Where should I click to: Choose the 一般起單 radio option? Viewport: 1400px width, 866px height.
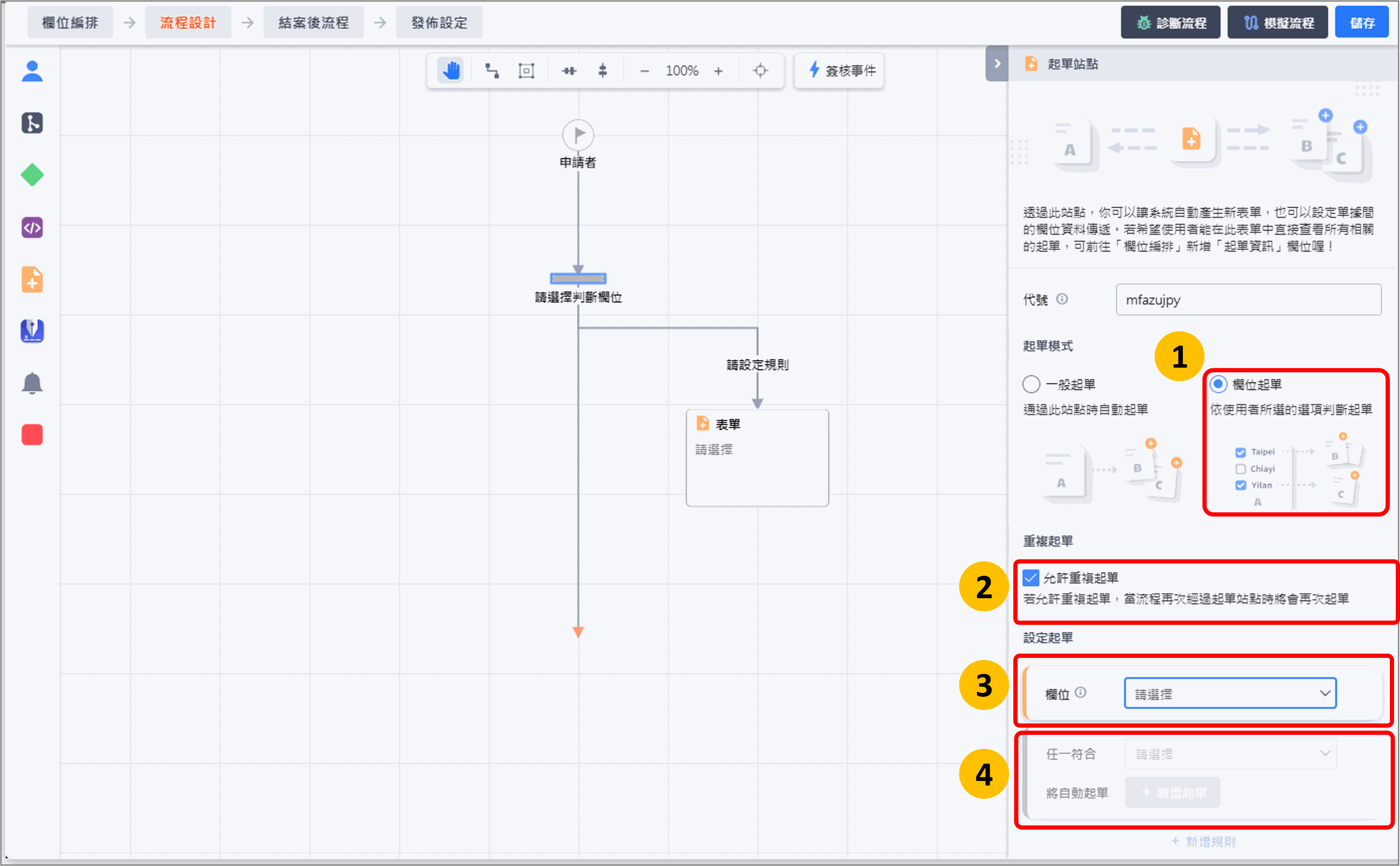click(x=1031, y=384)
